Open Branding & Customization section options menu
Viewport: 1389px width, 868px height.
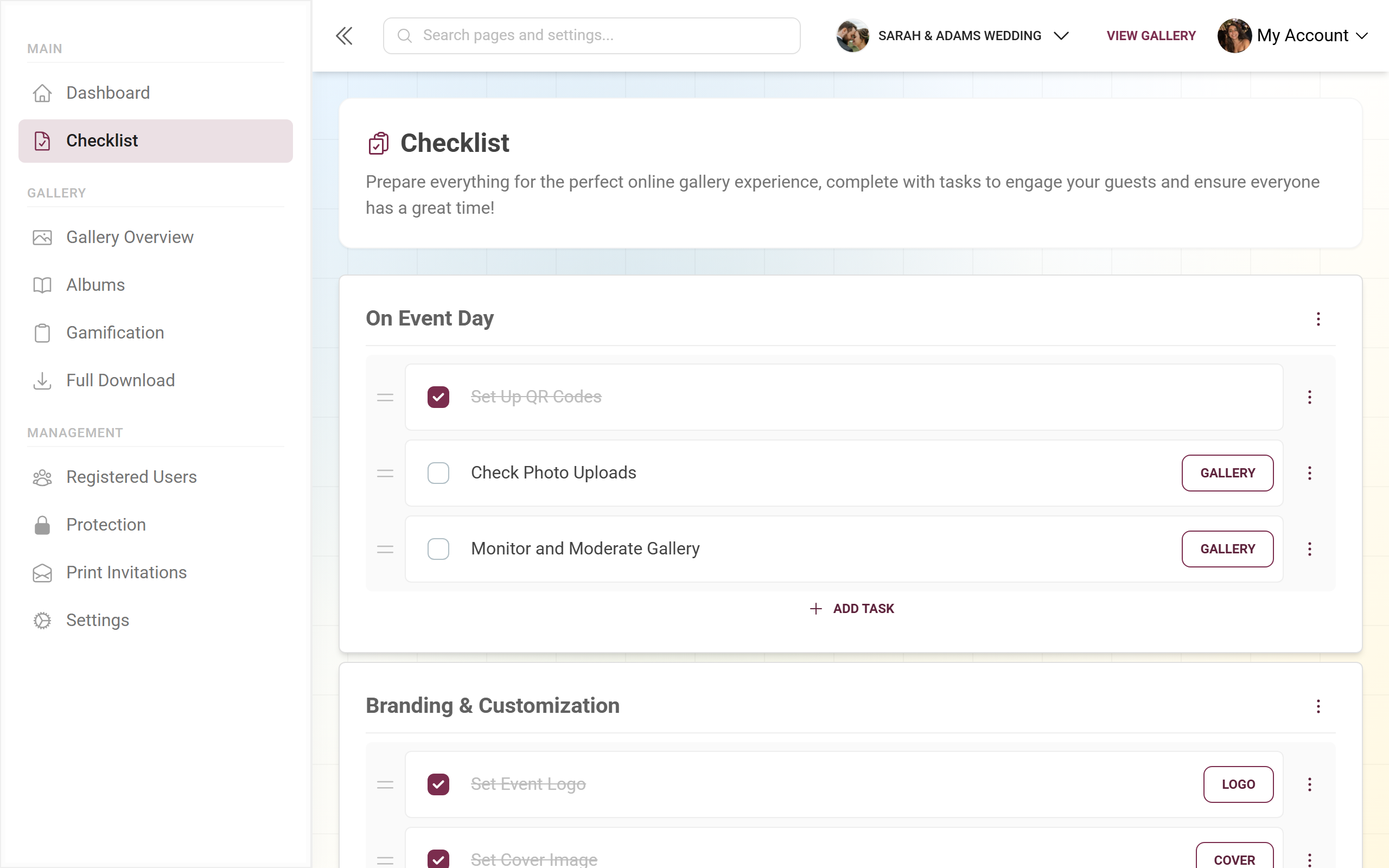point(1318,706)
